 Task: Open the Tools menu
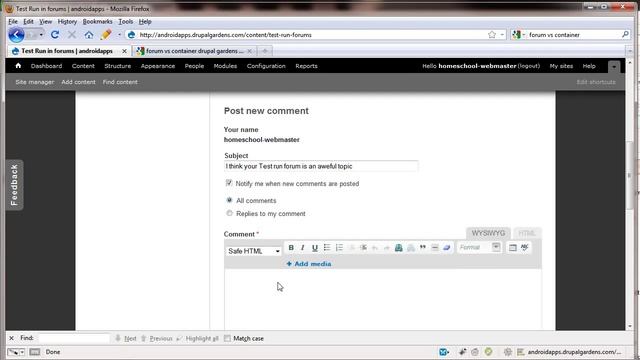pyautogui.click(x=126, y=21)
